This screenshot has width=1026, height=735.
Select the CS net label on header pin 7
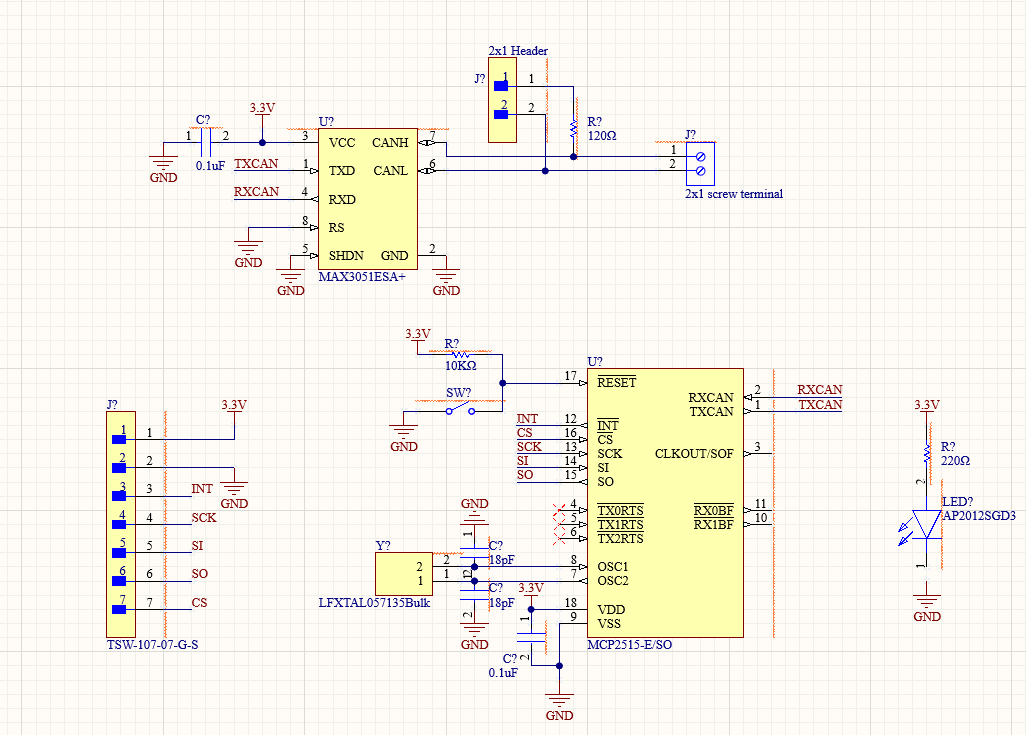click(x=199, y=602)
